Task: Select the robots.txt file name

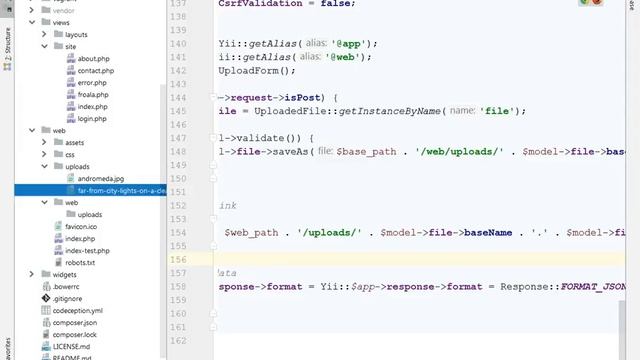Action: (80, 262)
